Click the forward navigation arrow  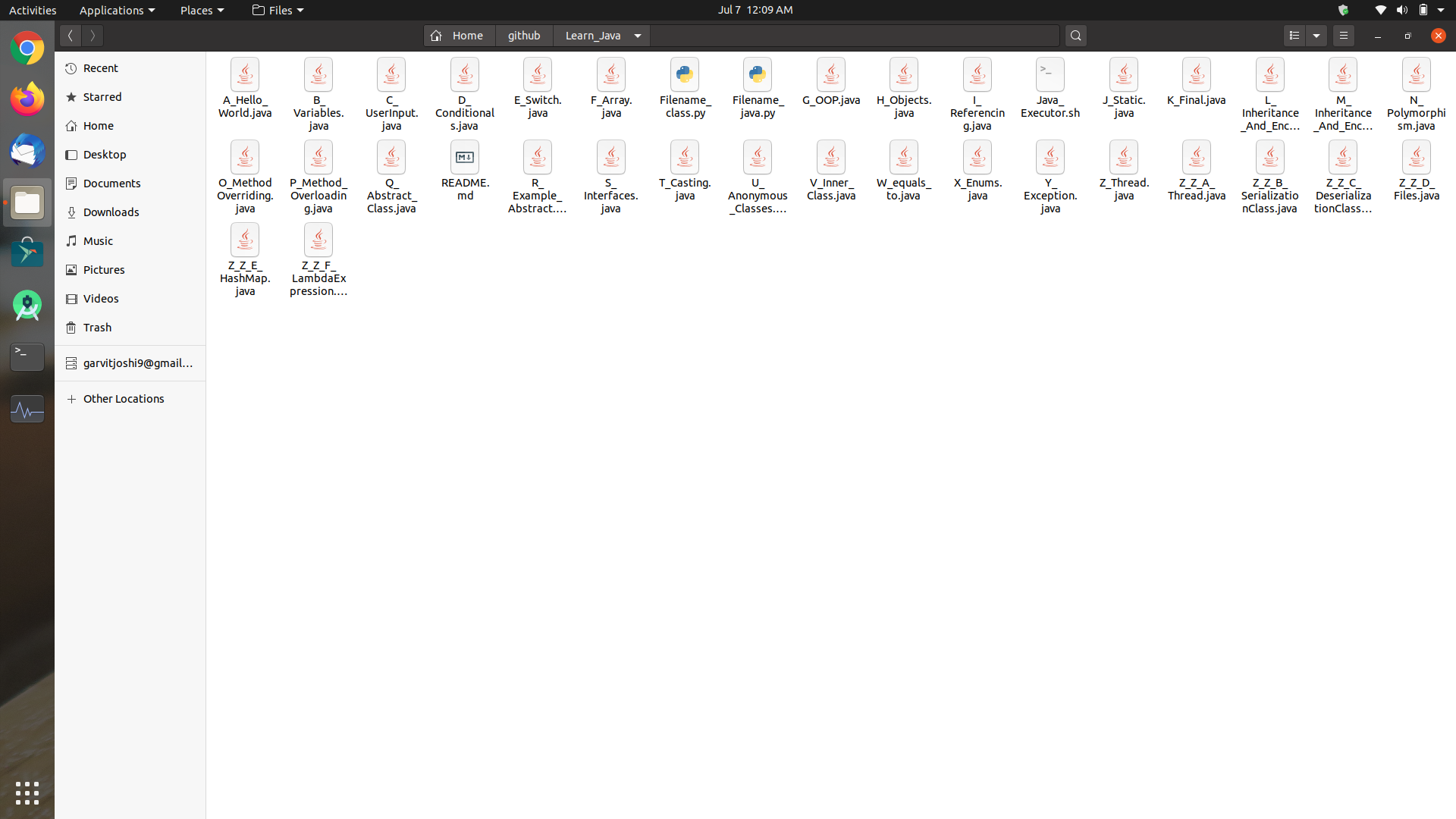93,36
